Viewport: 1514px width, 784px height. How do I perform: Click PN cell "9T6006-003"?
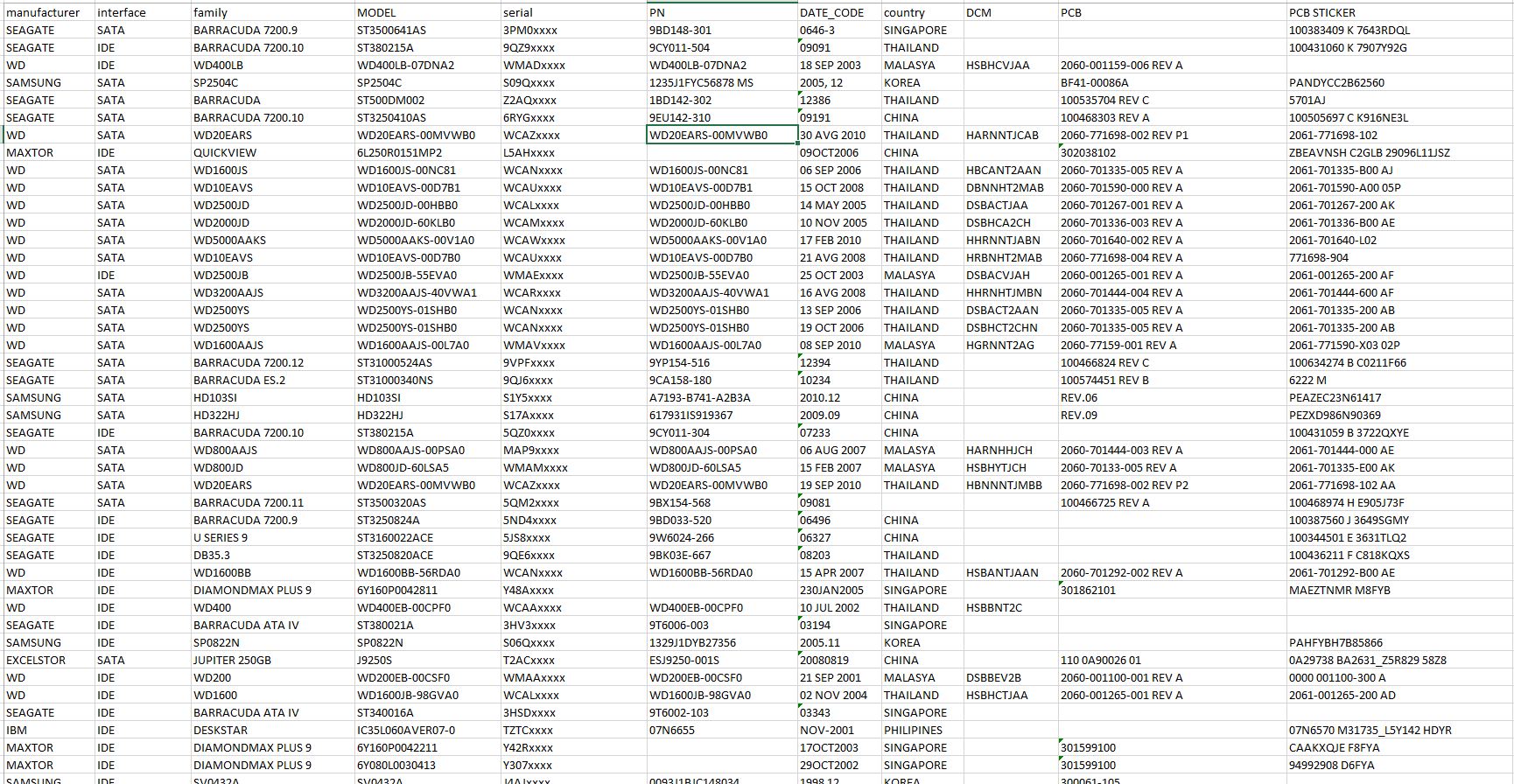pos(722,625)
